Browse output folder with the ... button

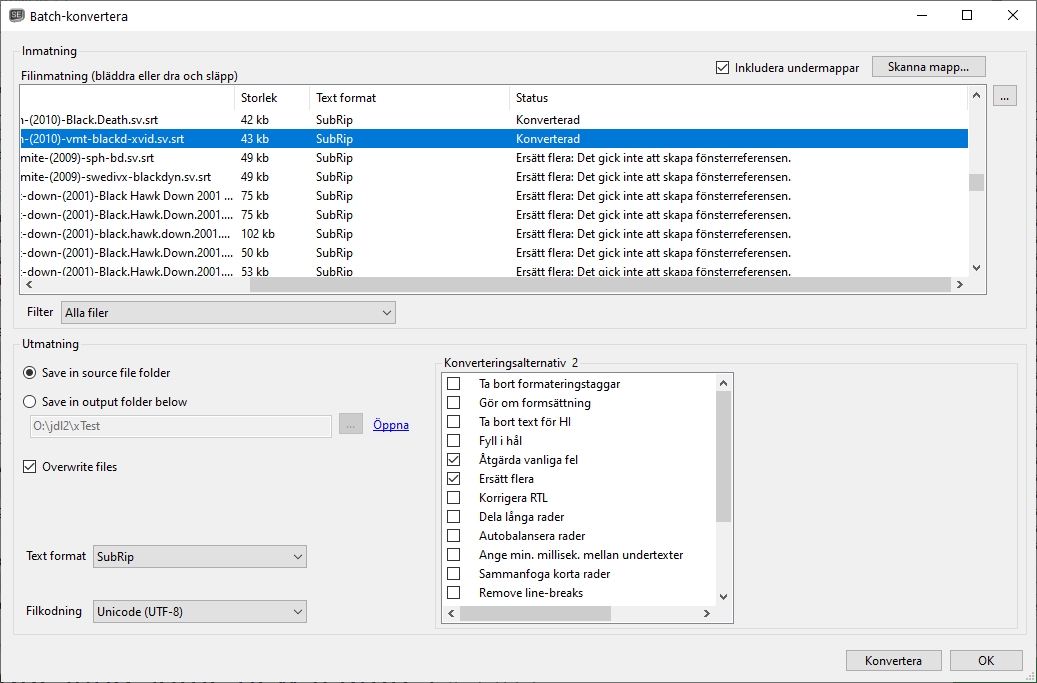(x=350, y=425)
